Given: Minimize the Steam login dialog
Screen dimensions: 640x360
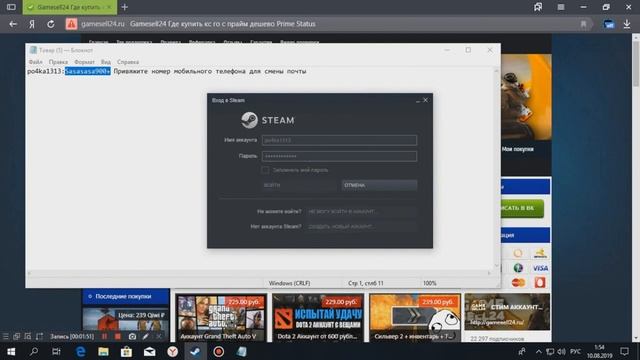Looking at the screenshot, I should (x=418, y=100).
